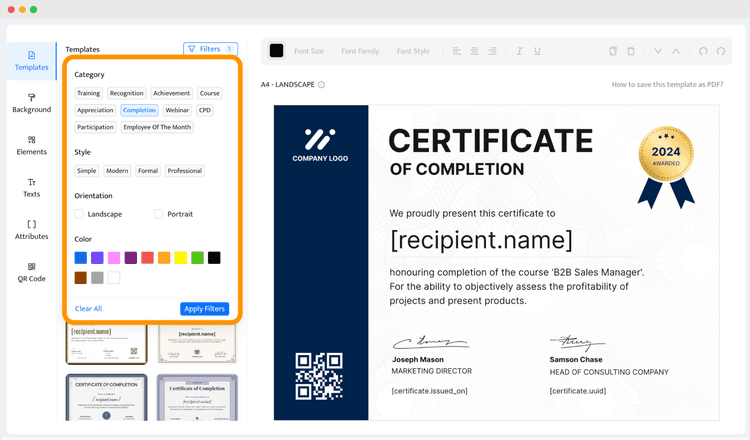Check the Landscape orientation checkbox
This screenshot has height=440, width=750.
coord(79,214)
